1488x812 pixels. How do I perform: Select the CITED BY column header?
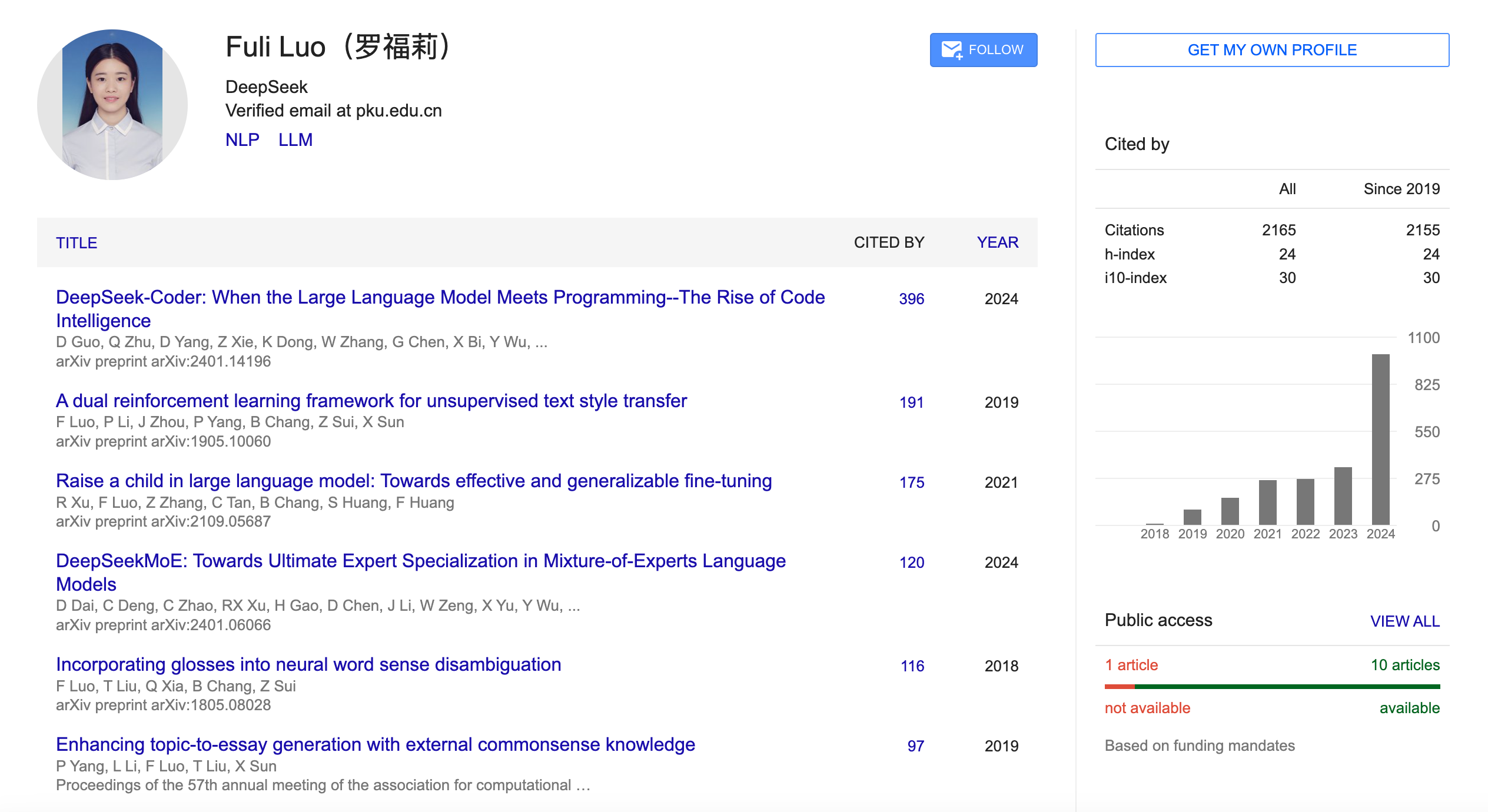pyautogui.click(x=889, y=242)
